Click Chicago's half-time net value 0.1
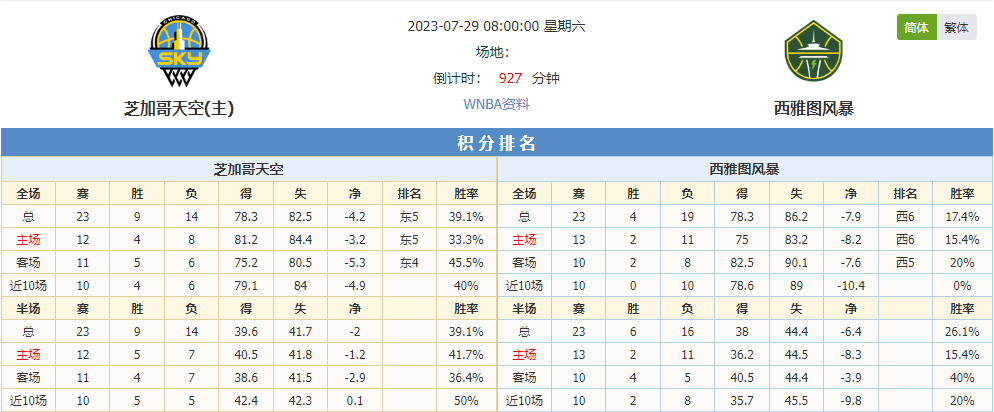Screen dimensions: 994x412 (355, 400)
